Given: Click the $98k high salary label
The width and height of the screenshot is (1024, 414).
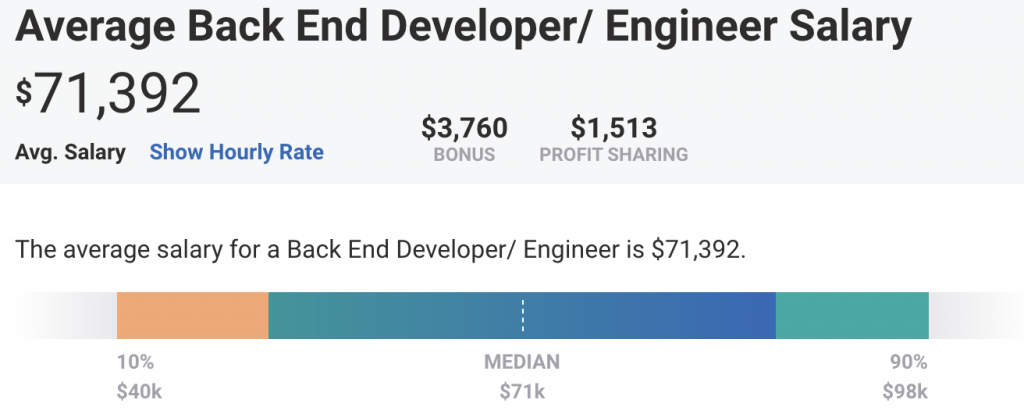Looking at the screenshot, I should pos(905,392).
